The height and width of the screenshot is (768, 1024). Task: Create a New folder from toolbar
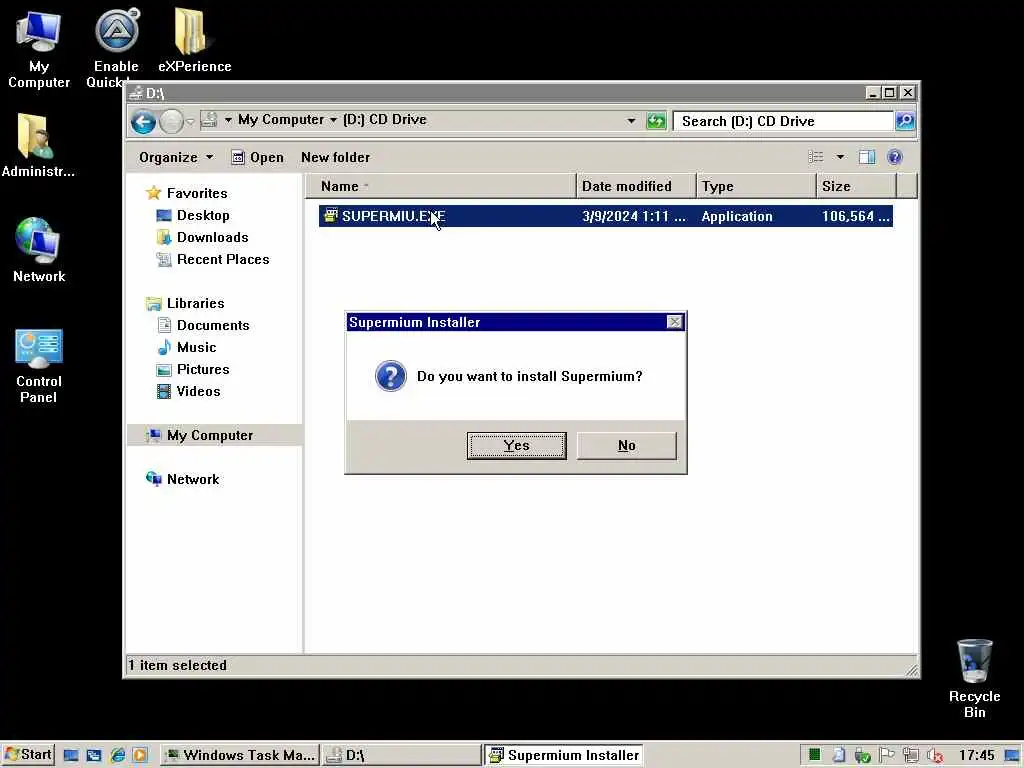(336, 157)
